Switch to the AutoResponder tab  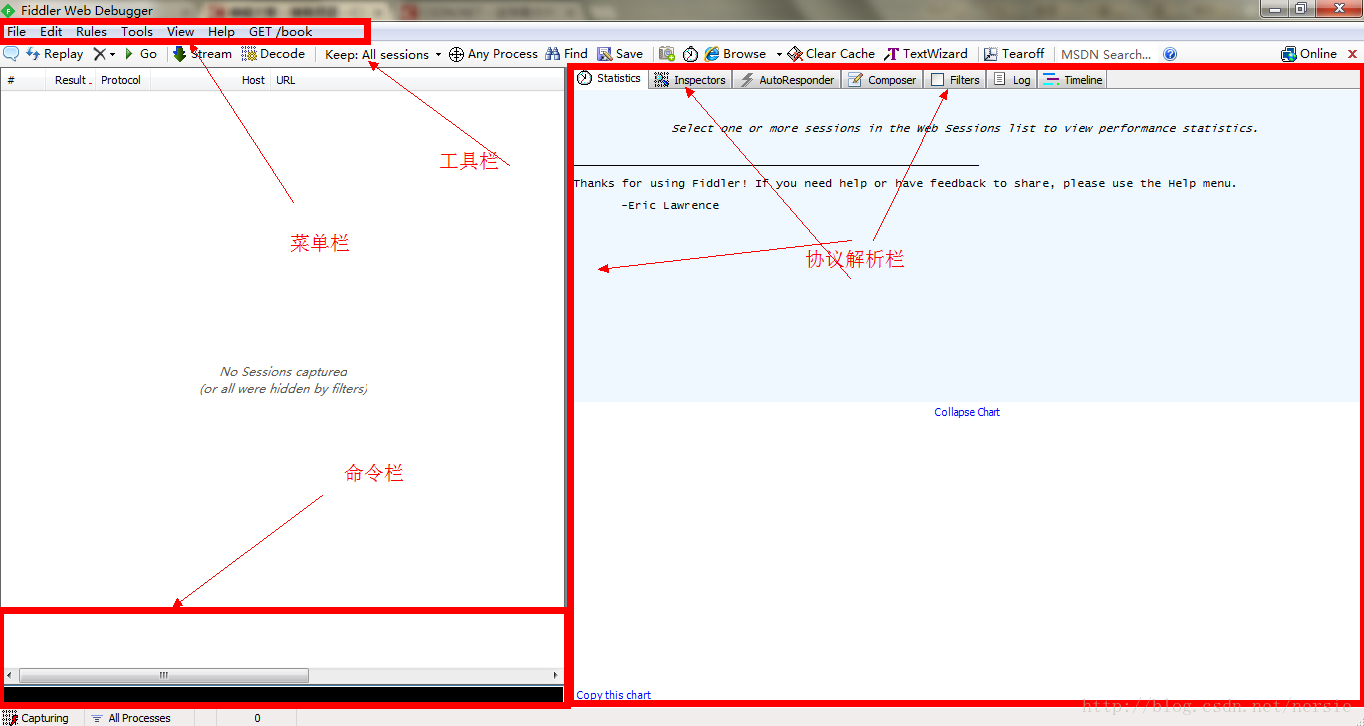point(787,80)
